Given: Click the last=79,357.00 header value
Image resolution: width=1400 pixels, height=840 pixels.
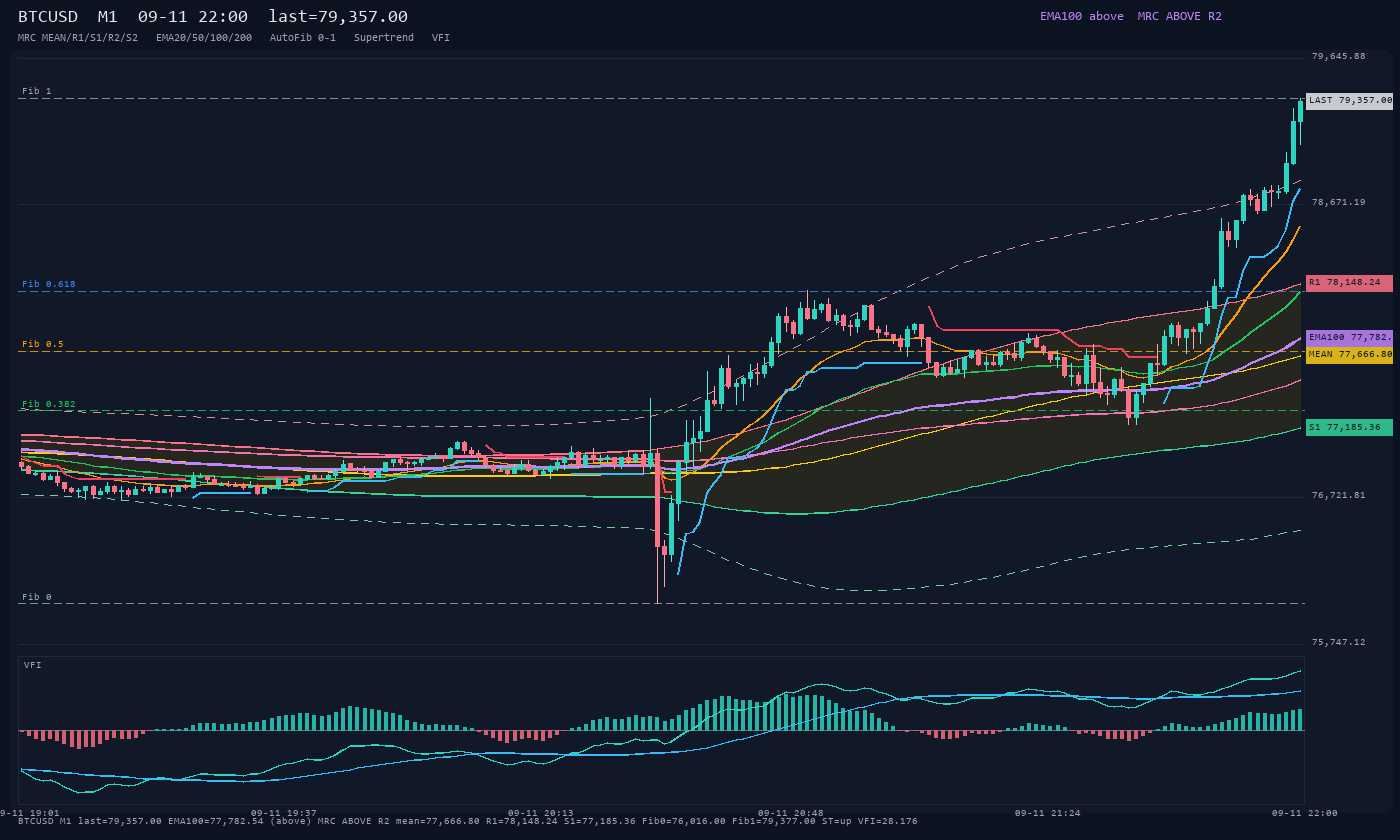Looking at the screenshot, I should 338,16.
